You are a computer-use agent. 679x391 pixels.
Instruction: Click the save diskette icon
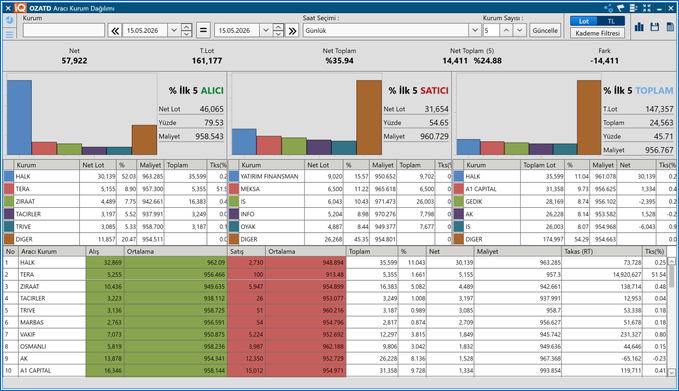655,27
